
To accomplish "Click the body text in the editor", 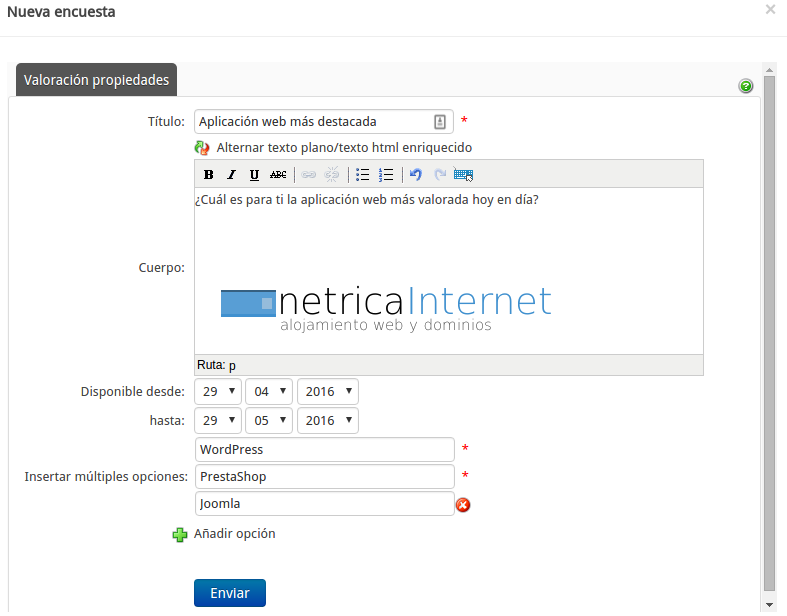I will point(367,200).
